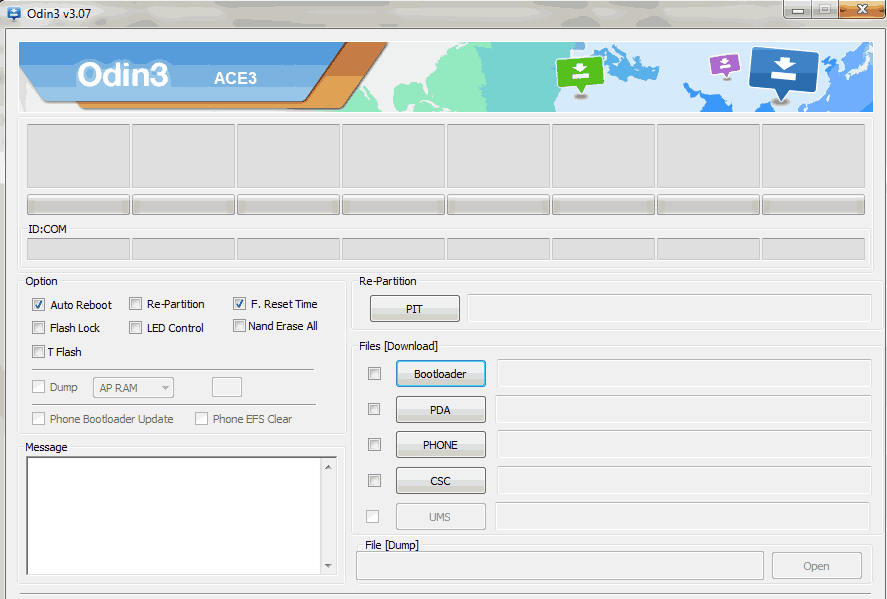Minimize the Odin3 window
The height and width of the screenshot is (599, 887).
pyautogui.click(x=798, y=10)
